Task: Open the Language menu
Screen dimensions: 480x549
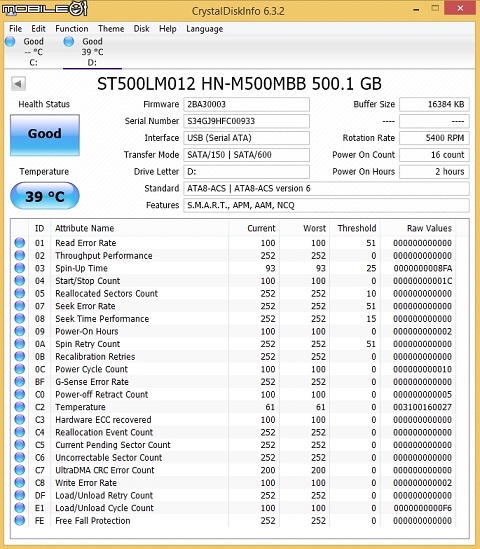Action: 204,29
